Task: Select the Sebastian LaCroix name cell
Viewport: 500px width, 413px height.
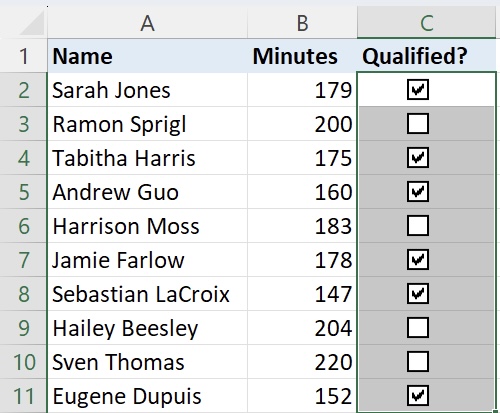Action: 147,294
